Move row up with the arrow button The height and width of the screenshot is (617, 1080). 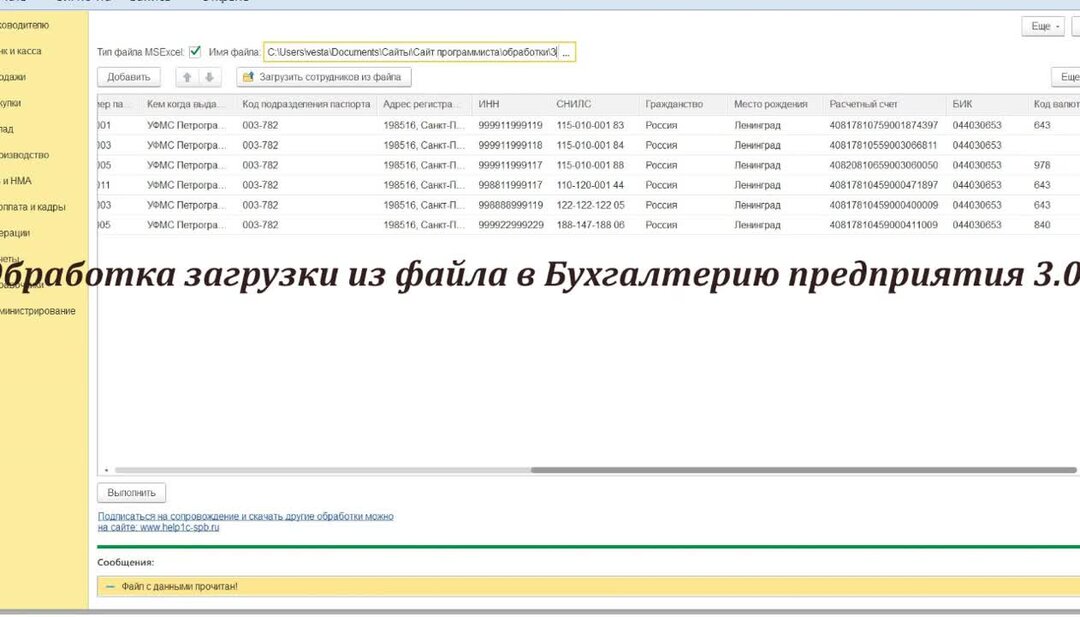coord(187,77)
